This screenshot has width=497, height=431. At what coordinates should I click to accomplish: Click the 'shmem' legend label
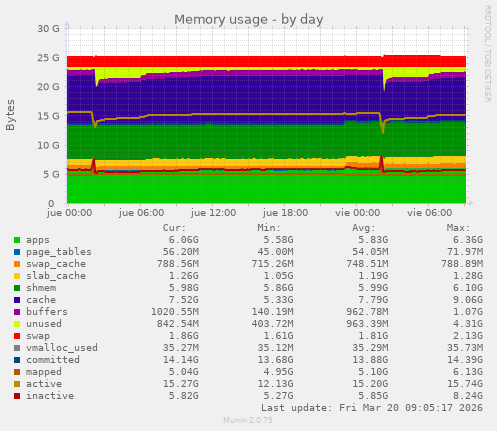(x=41, y=288)
